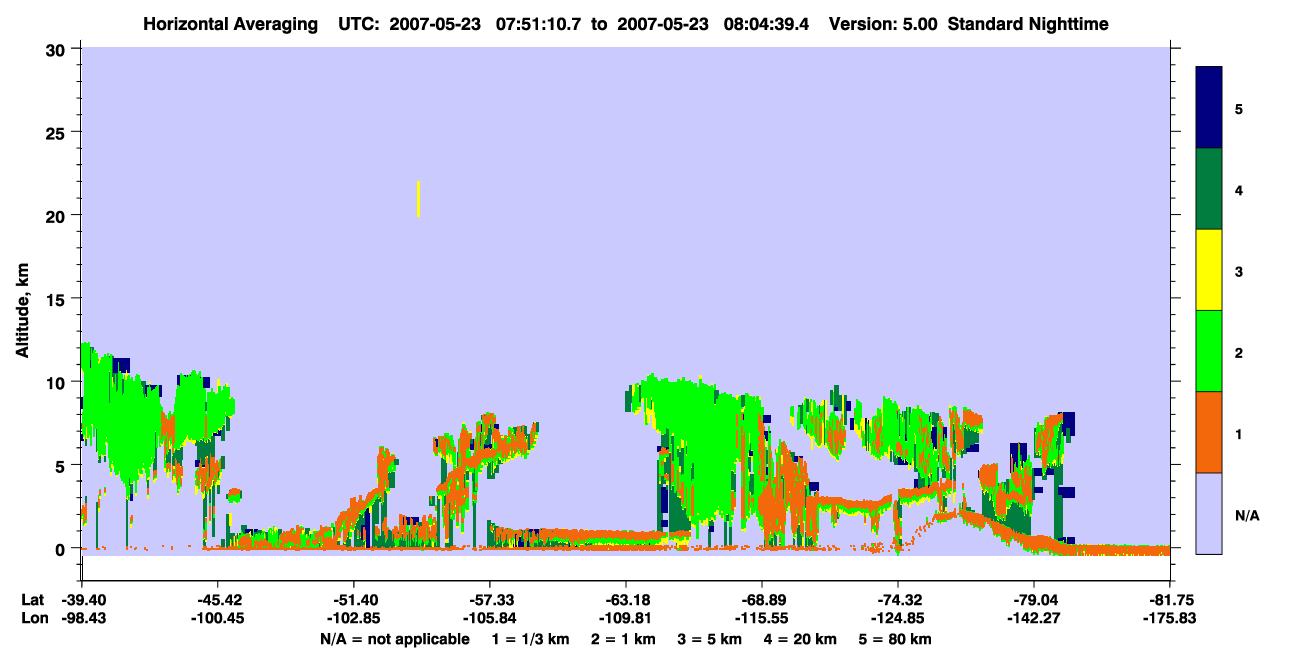Click the longitude value -115.55
The width and height of the screenshot is (1300, 667).
tap(762, 618)
